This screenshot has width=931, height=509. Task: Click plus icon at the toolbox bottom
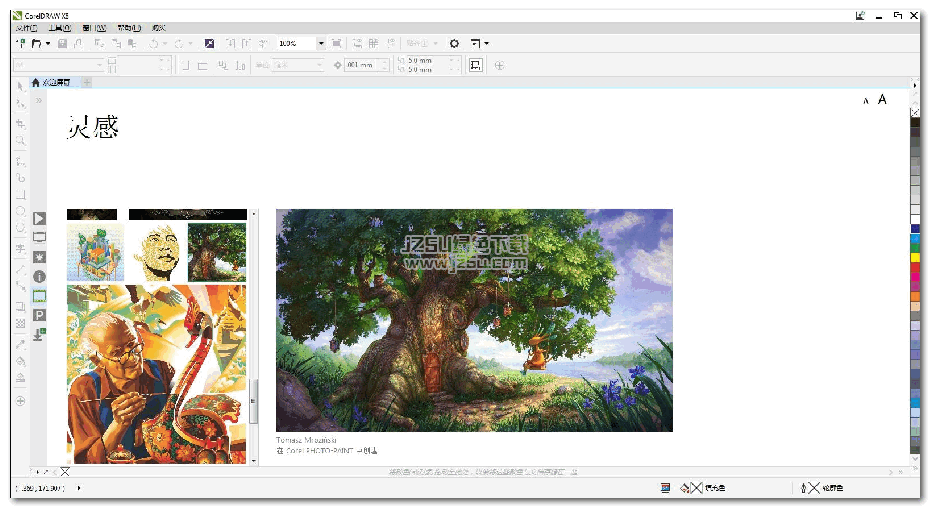click(x=20, y=401)
